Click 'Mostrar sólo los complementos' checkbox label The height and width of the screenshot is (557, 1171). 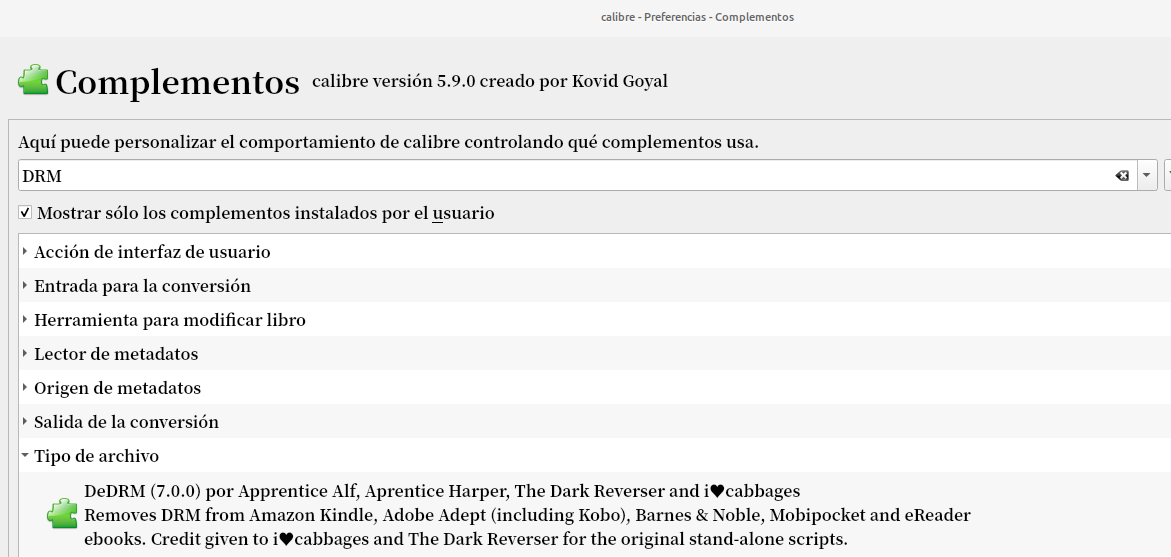(x=265, y=213)
